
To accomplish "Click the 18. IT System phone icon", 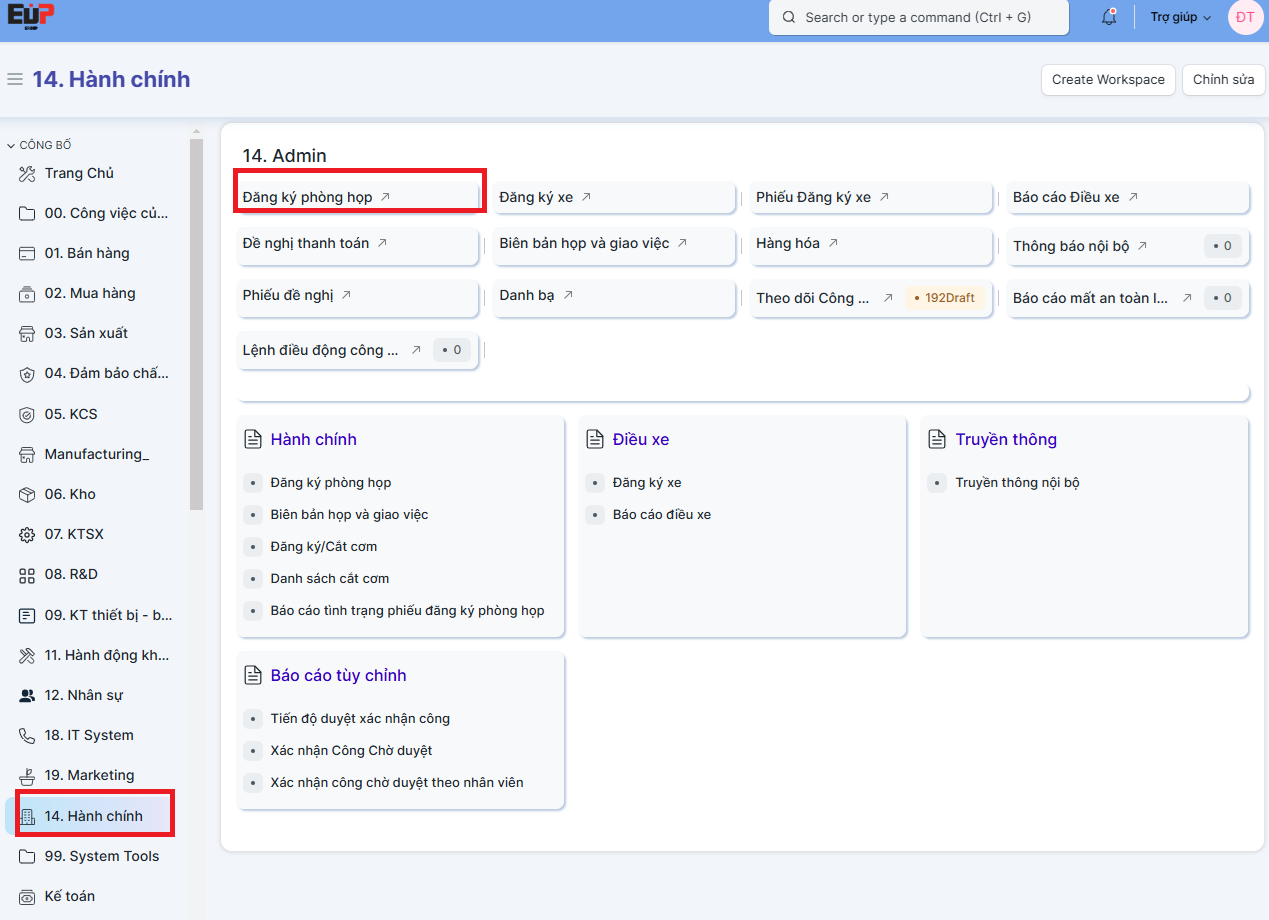I will point(27,736).
